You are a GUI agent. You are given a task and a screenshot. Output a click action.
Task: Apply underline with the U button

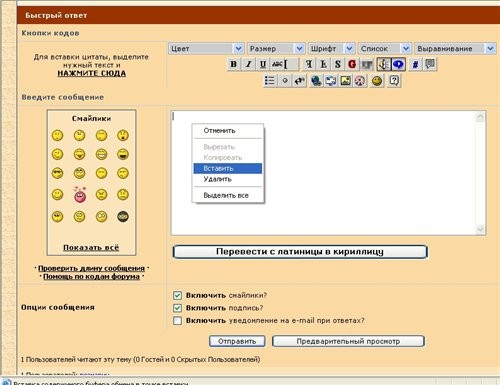tap(263, 64)
